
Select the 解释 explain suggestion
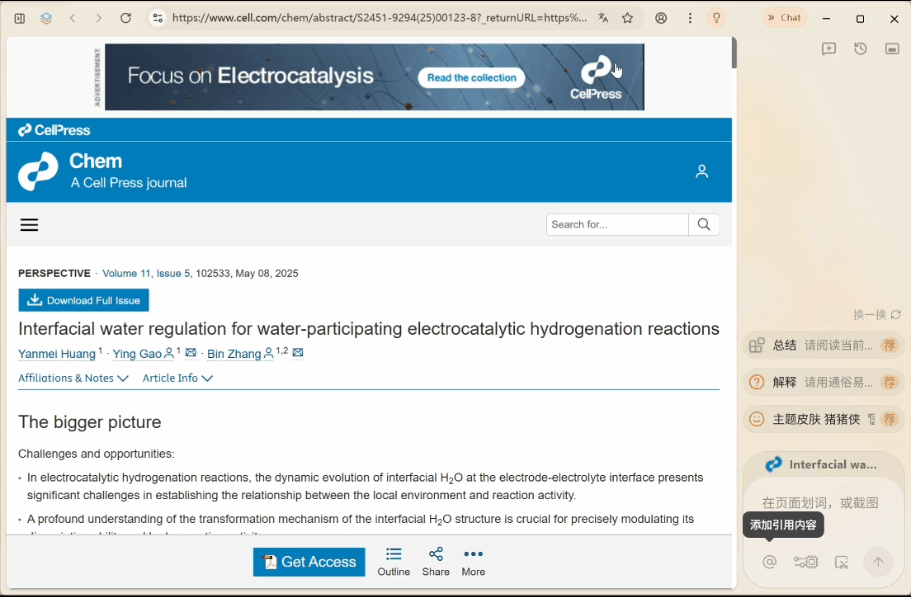coord(823,382)
